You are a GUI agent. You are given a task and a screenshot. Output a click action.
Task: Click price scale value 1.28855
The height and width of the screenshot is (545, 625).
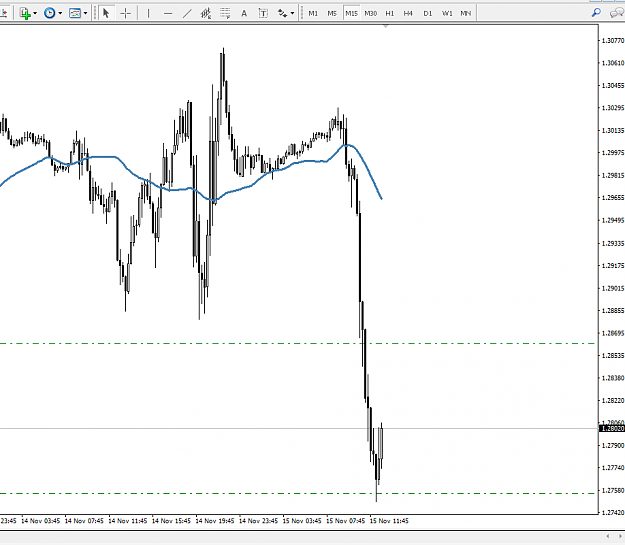(613, 310)
